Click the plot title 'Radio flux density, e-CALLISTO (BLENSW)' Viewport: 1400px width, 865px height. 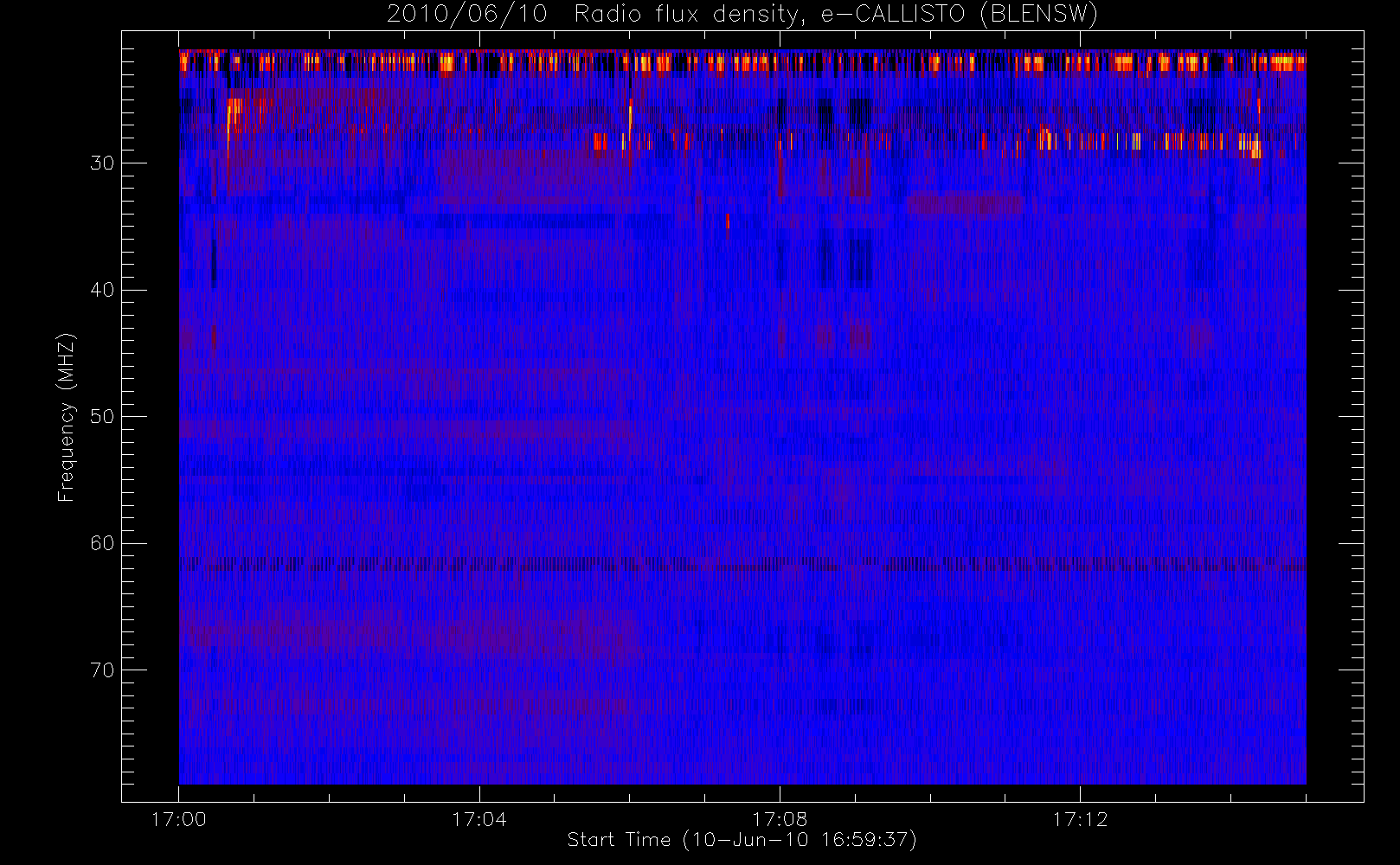click(836, 15)
